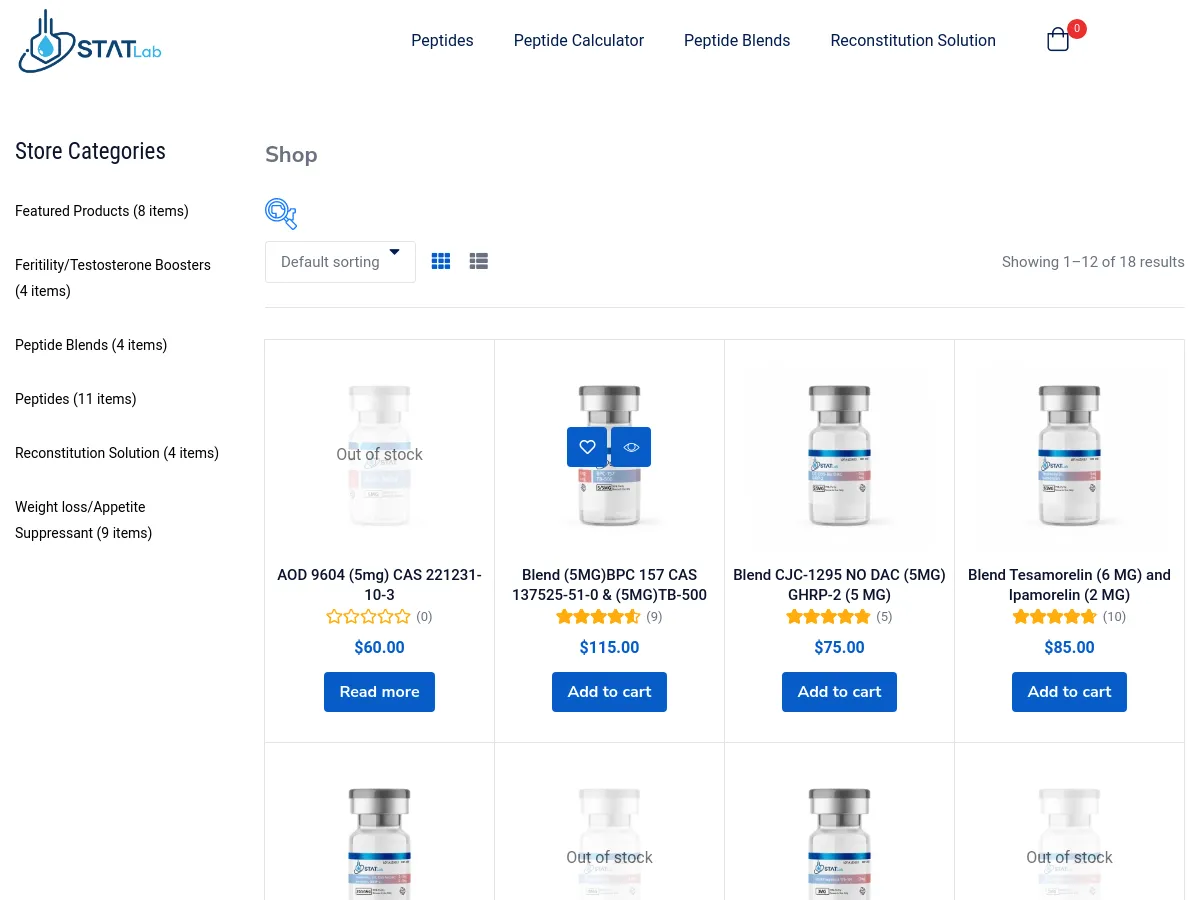Click star rating of CJC-1295 blend
The height and width of the screenshot is (900, 1200).
coord(828,617)
